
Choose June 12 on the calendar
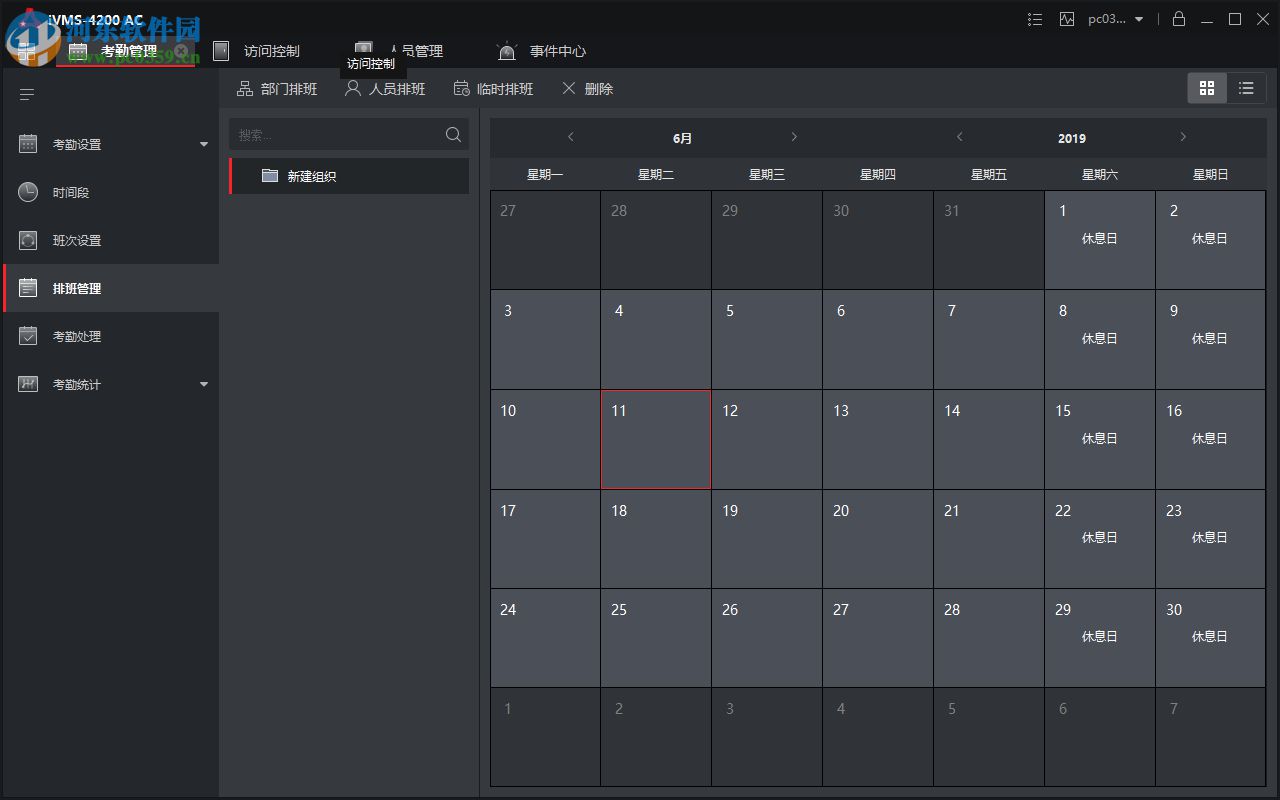[x=767, y=440]
